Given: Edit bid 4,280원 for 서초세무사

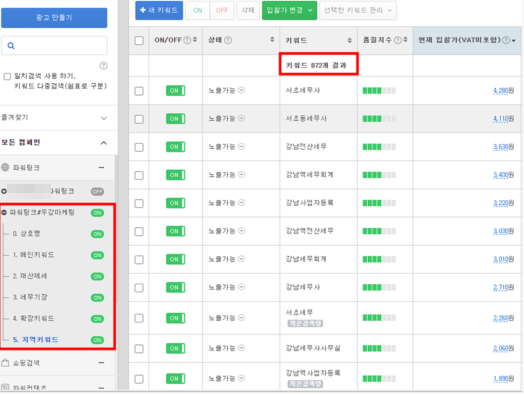Looking at the screenshot, I should pyautogui.click(x=504, y=91).
